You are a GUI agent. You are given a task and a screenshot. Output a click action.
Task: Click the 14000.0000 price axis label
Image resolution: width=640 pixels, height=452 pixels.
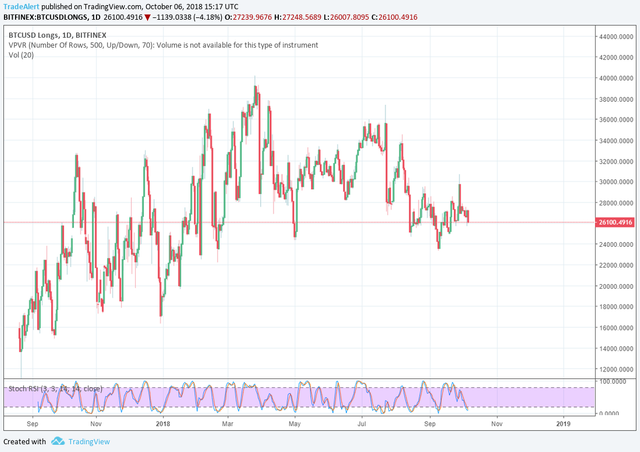616,348
